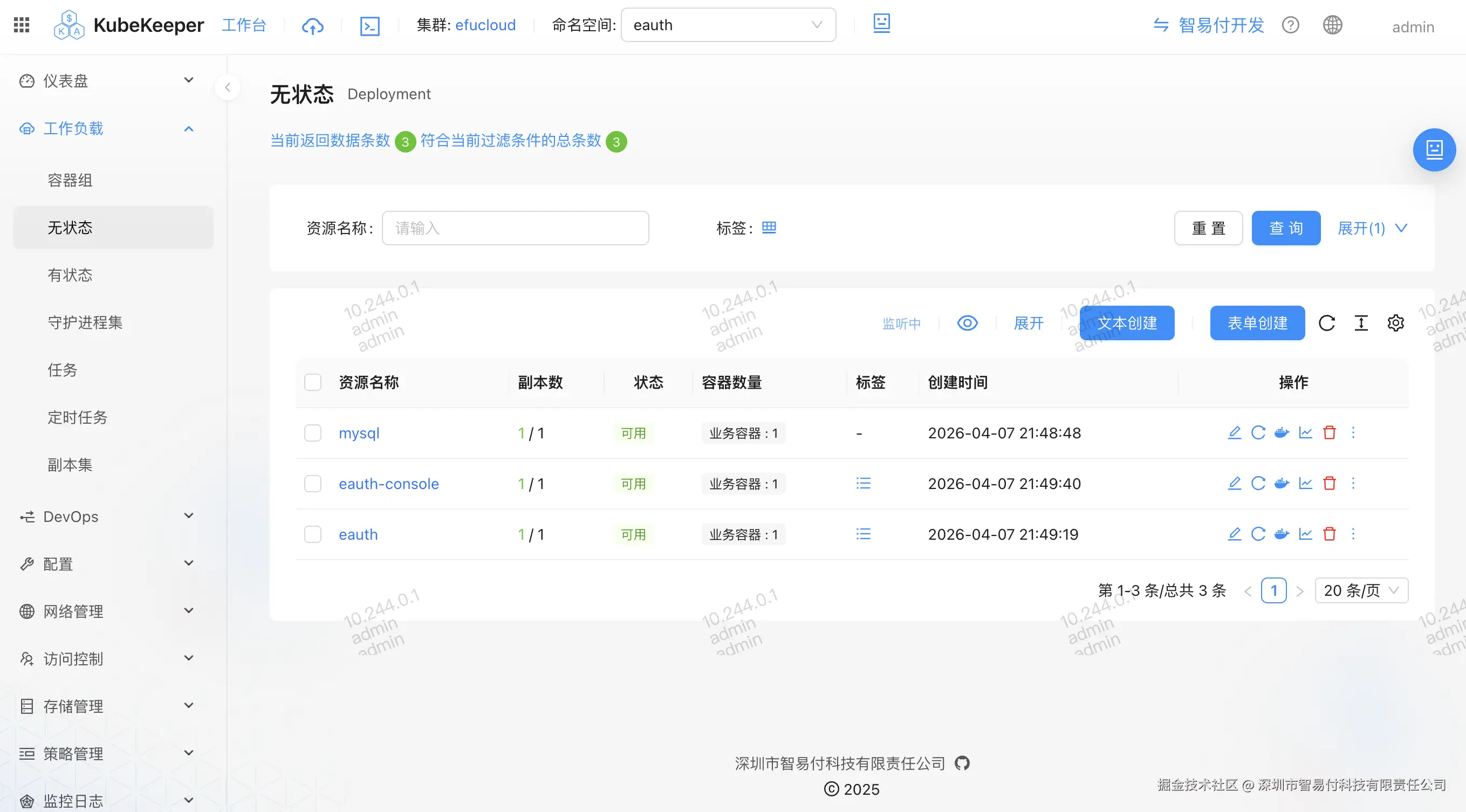Open table column settings via the gear icon
This screenshot has height=812, width=1466.
pyautogui.click(x=1395, y=322)
